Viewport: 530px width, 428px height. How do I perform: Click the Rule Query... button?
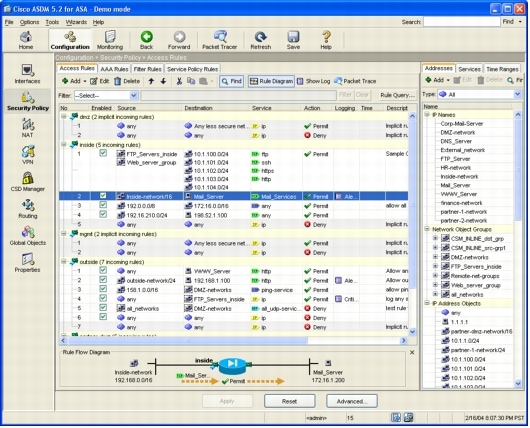point(398,95)
